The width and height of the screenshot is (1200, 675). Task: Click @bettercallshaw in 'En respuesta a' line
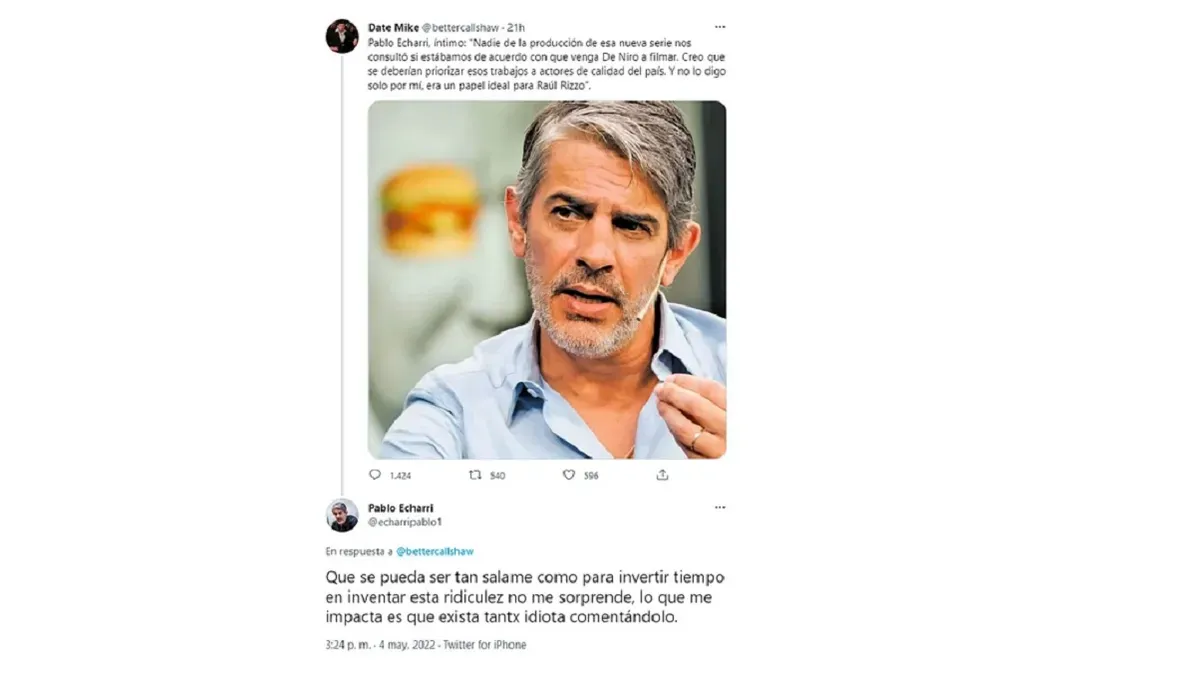(435, 551)
